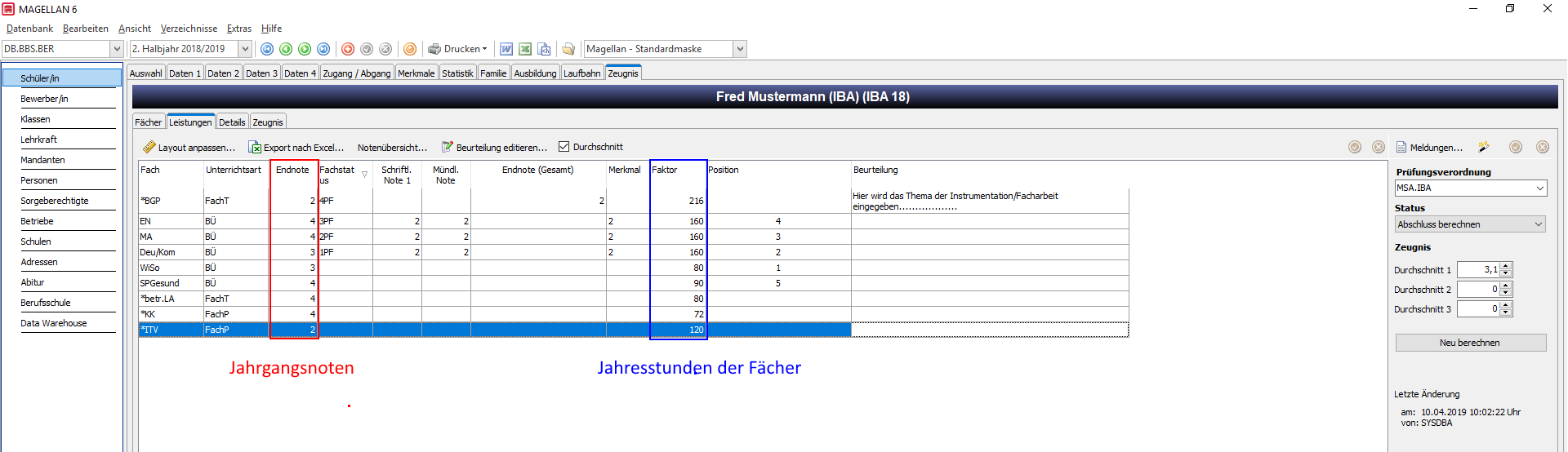1568x452 pixels.
Task: Click the HTML document export icon
Action: click(544, 49)
